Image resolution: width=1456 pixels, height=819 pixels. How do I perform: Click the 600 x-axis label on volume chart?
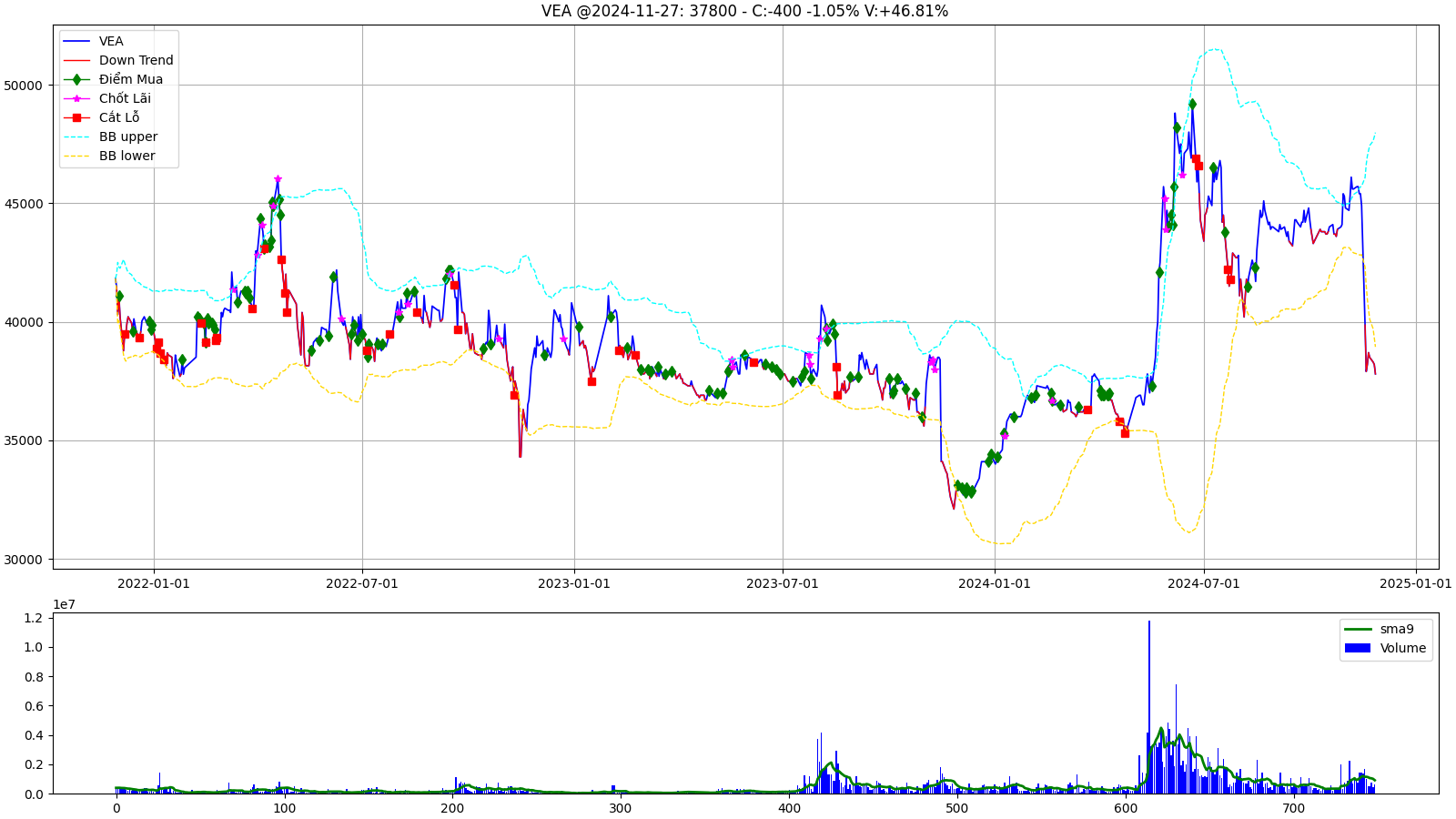1126,808
